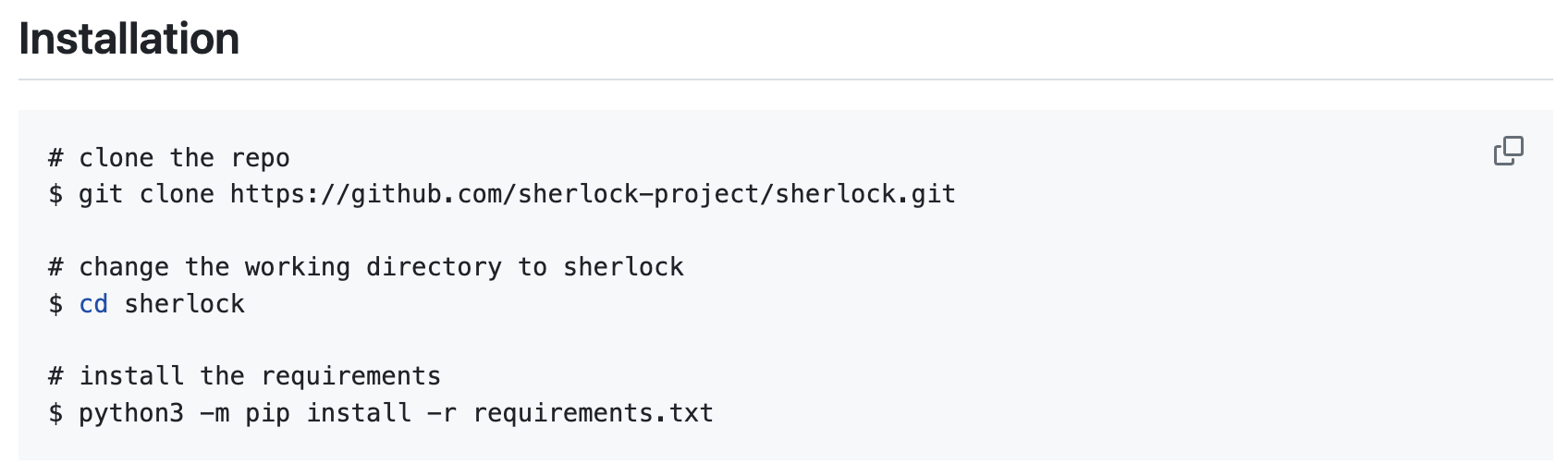Viewport: 1568px width, 464px height.
Task: Click the '-r' flag in pip command
Action: [x=442, y=412]
